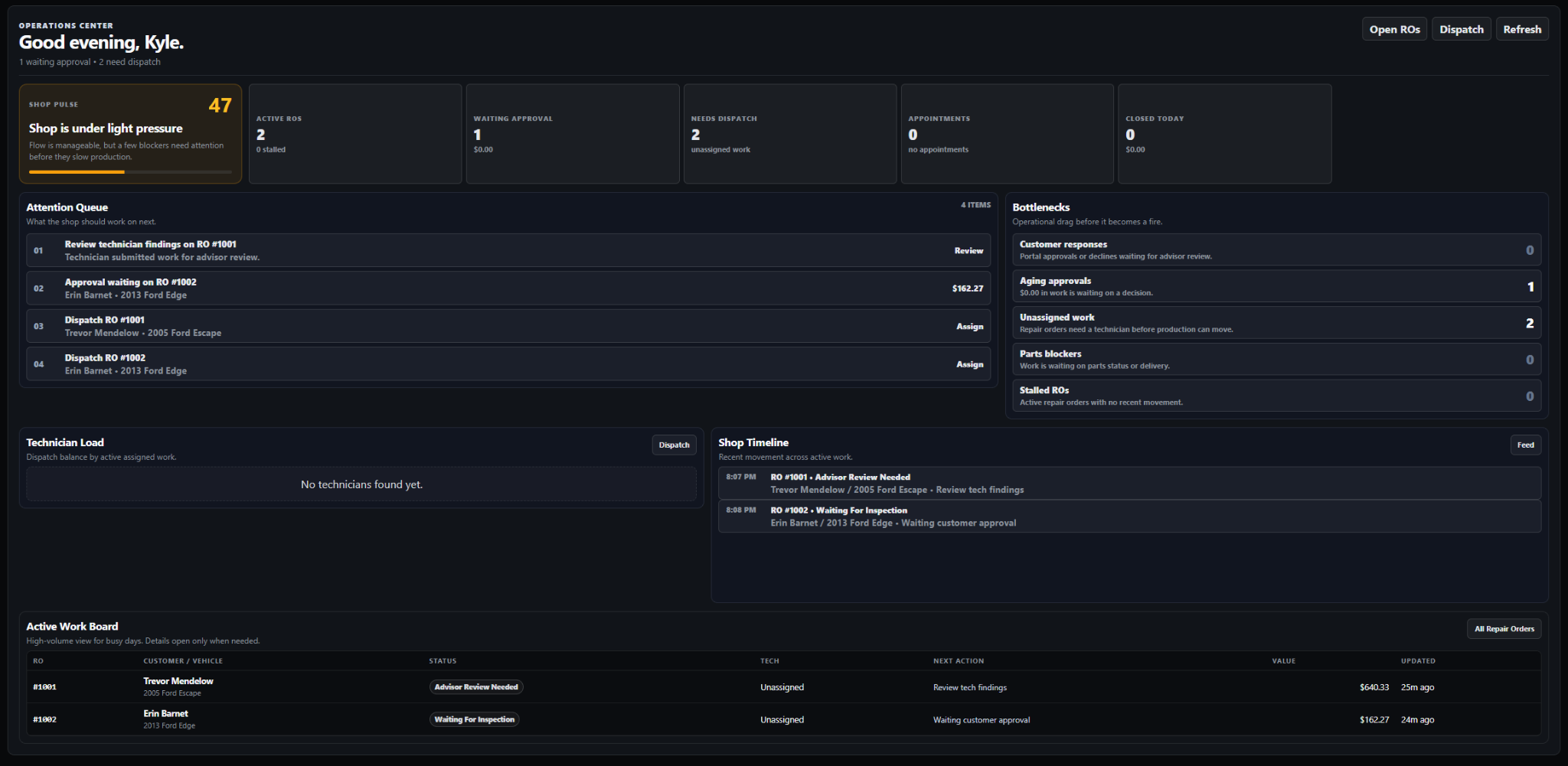Screen dimensions: 1568x766
Task: Click the No technicians found yet message
Action: click(361, 484)
